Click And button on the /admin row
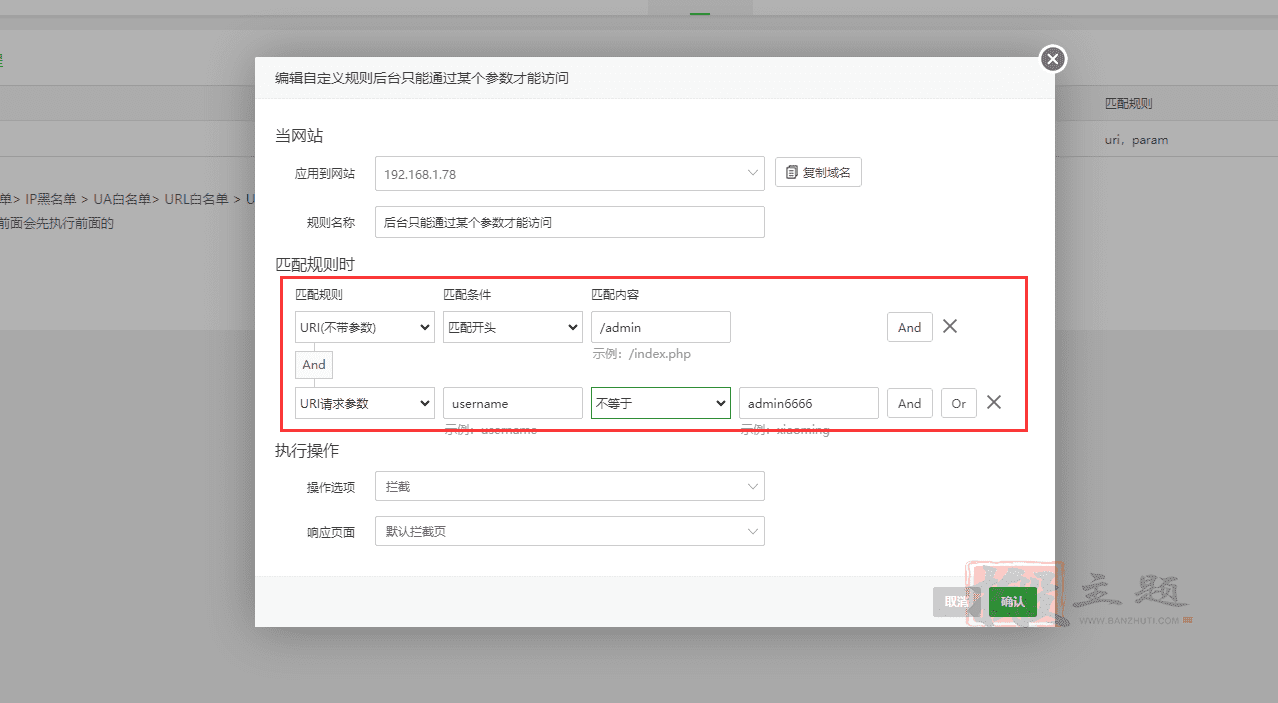This screenshot has width=1278, height=703. tap(910, 327)
